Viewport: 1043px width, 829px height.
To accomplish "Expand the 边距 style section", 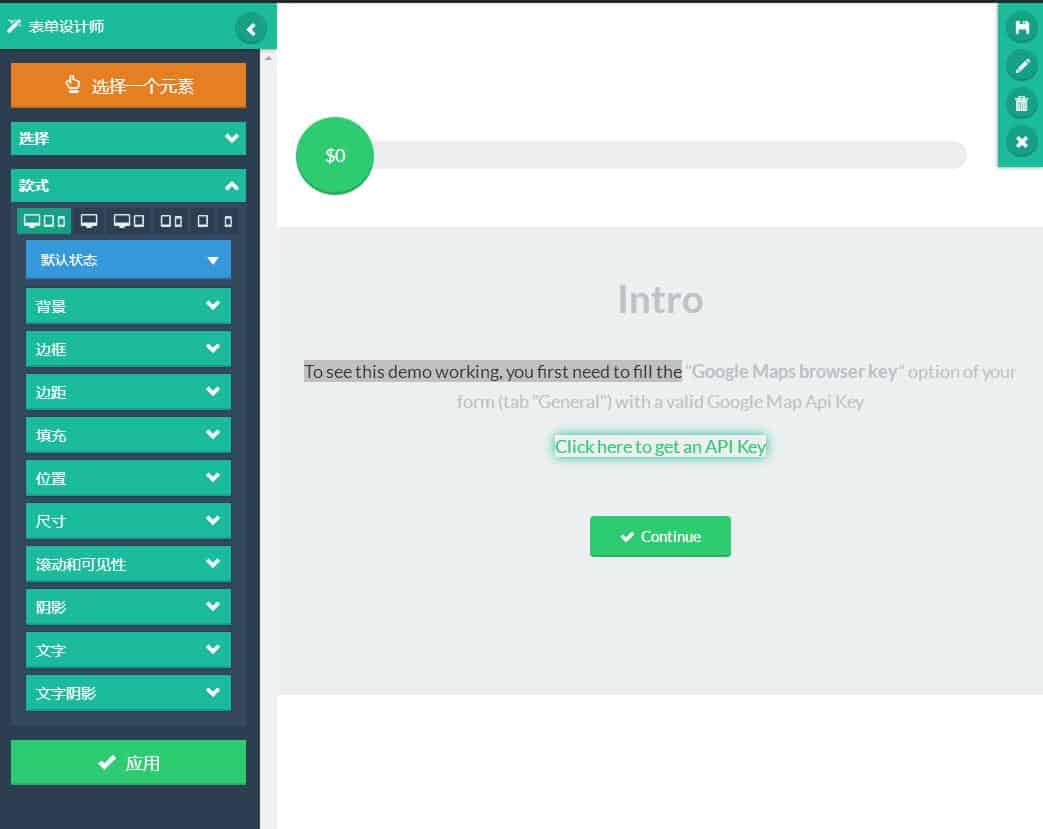I will pos(128,392).
